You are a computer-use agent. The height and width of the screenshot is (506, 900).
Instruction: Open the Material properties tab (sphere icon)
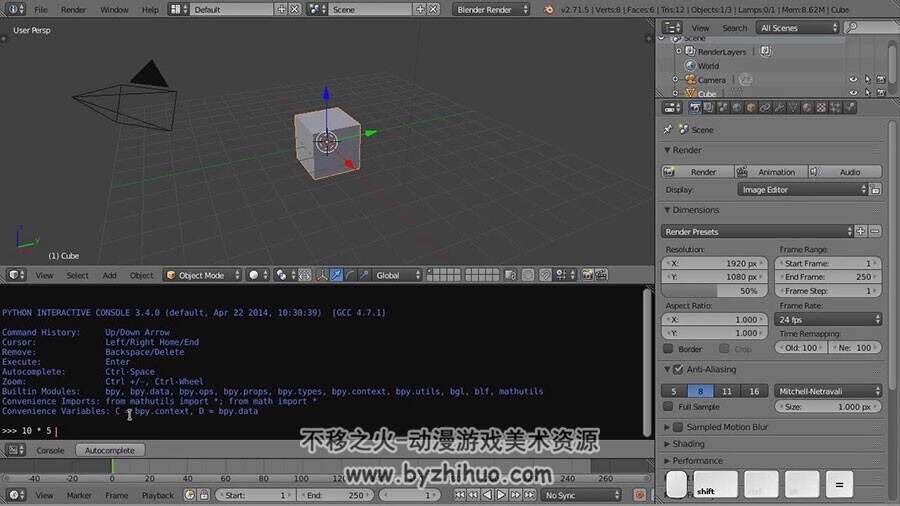[807, 107]
